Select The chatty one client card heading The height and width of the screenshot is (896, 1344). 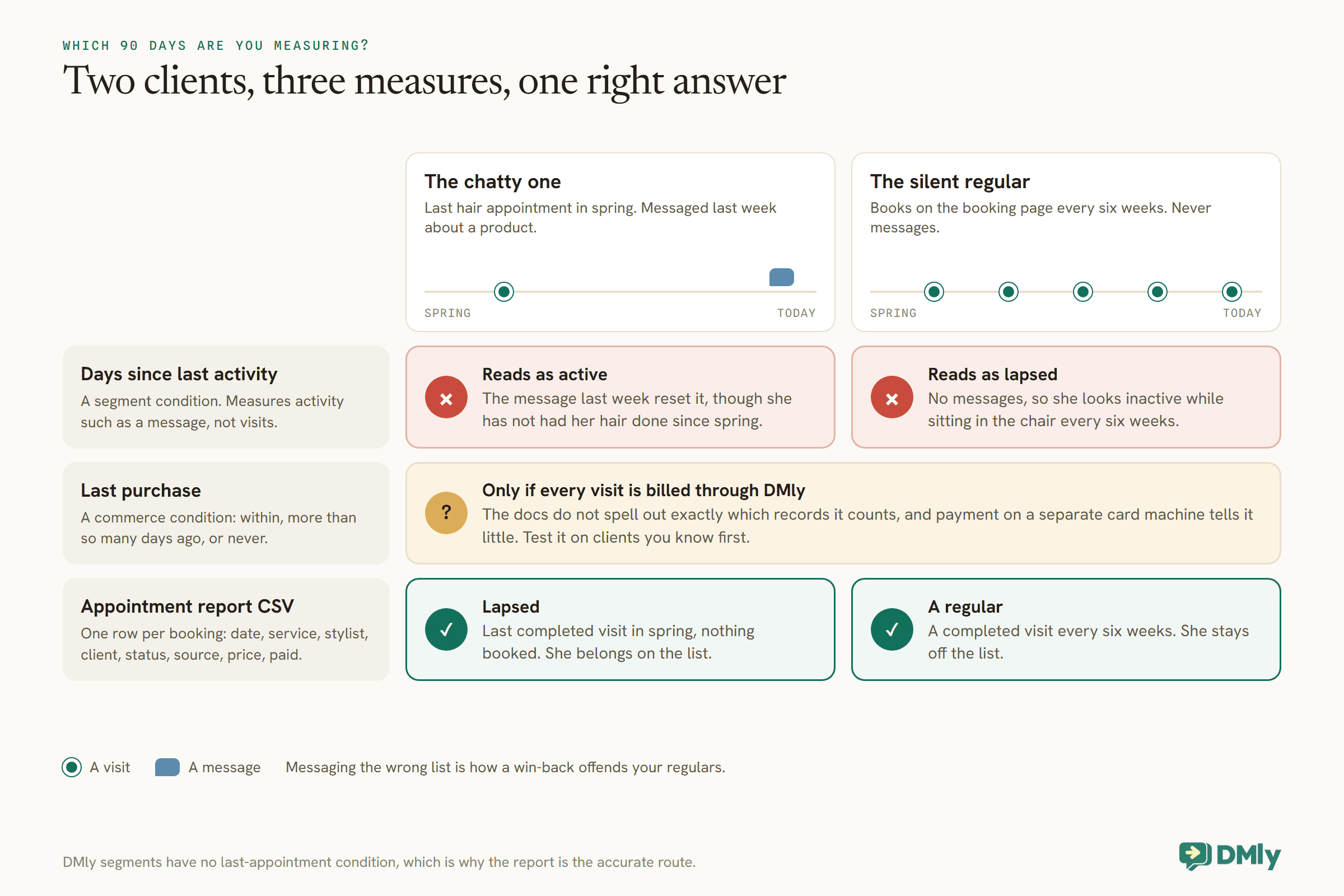tap(493, 181)
